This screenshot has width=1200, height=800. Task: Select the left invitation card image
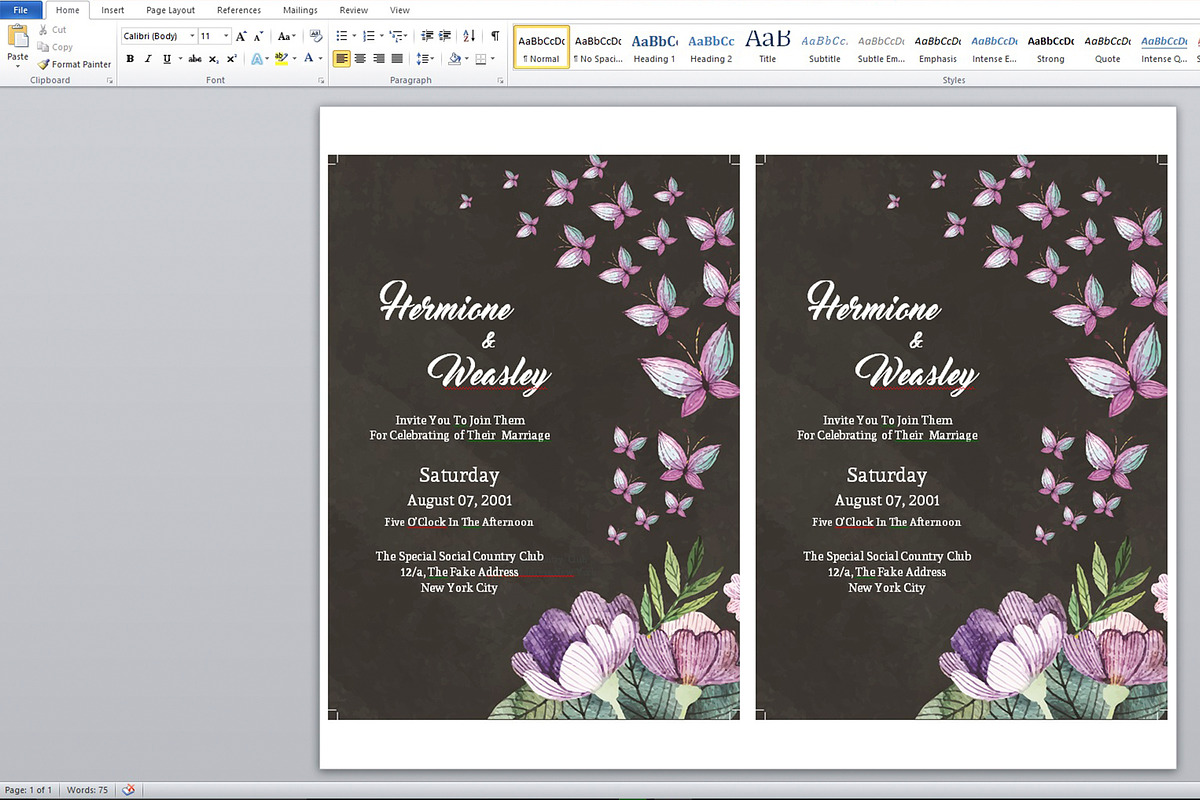click(x=534, y=437)
